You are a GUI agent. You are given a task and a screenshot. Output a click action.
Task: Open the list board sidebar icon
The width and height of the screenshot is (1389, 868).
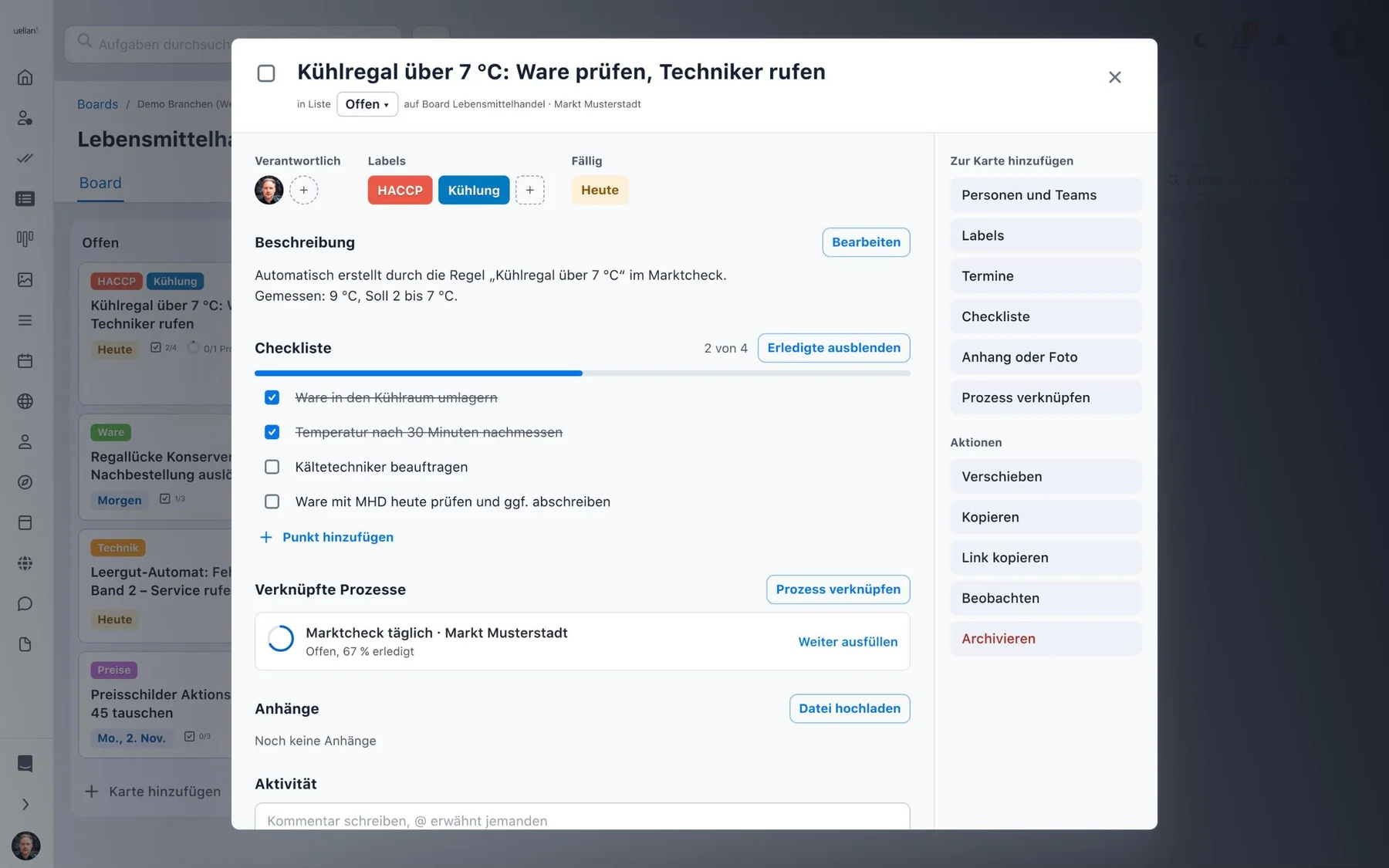pyautogui.click(x=25, y=199)
